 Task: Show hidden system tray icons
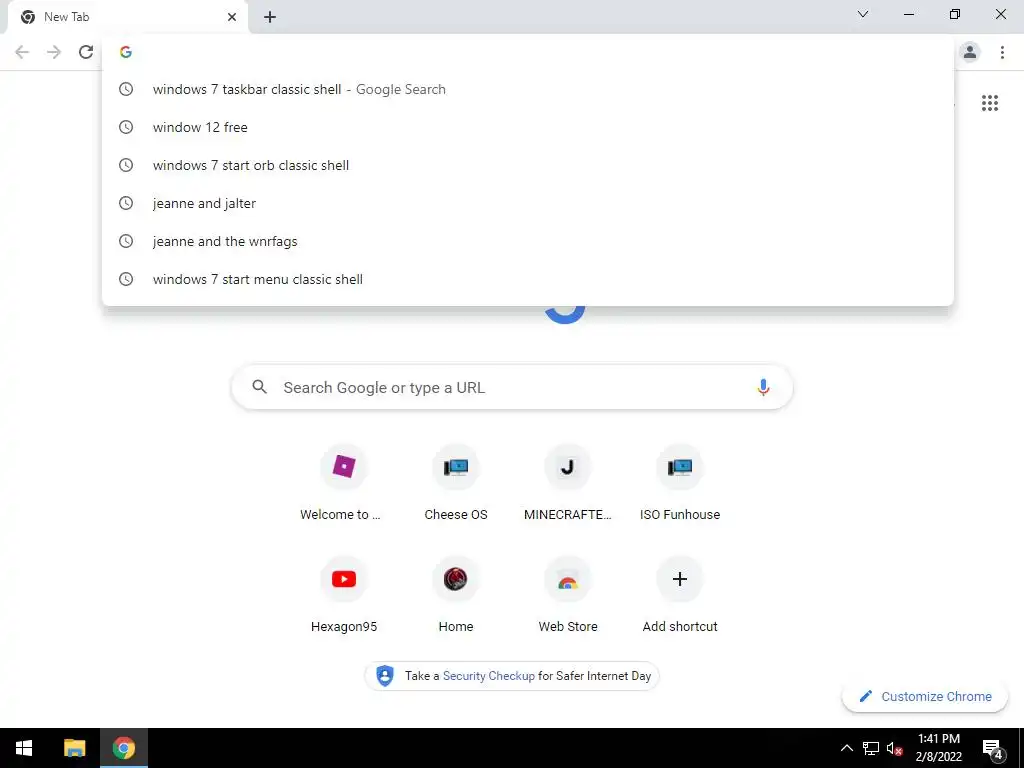(846, 748)
